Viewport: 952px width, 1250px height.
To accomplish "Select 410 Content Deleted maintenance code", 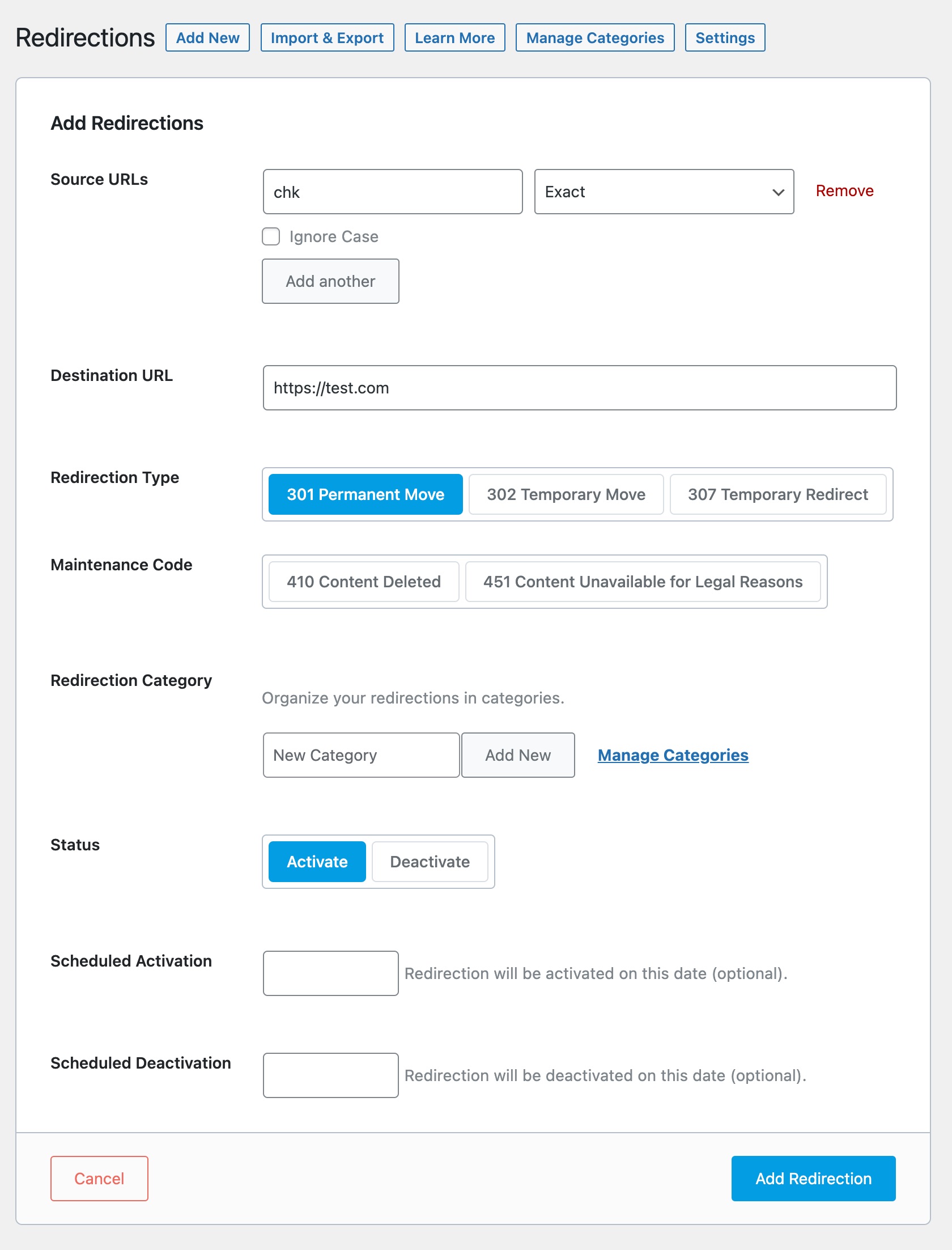I will pos(364,582).
